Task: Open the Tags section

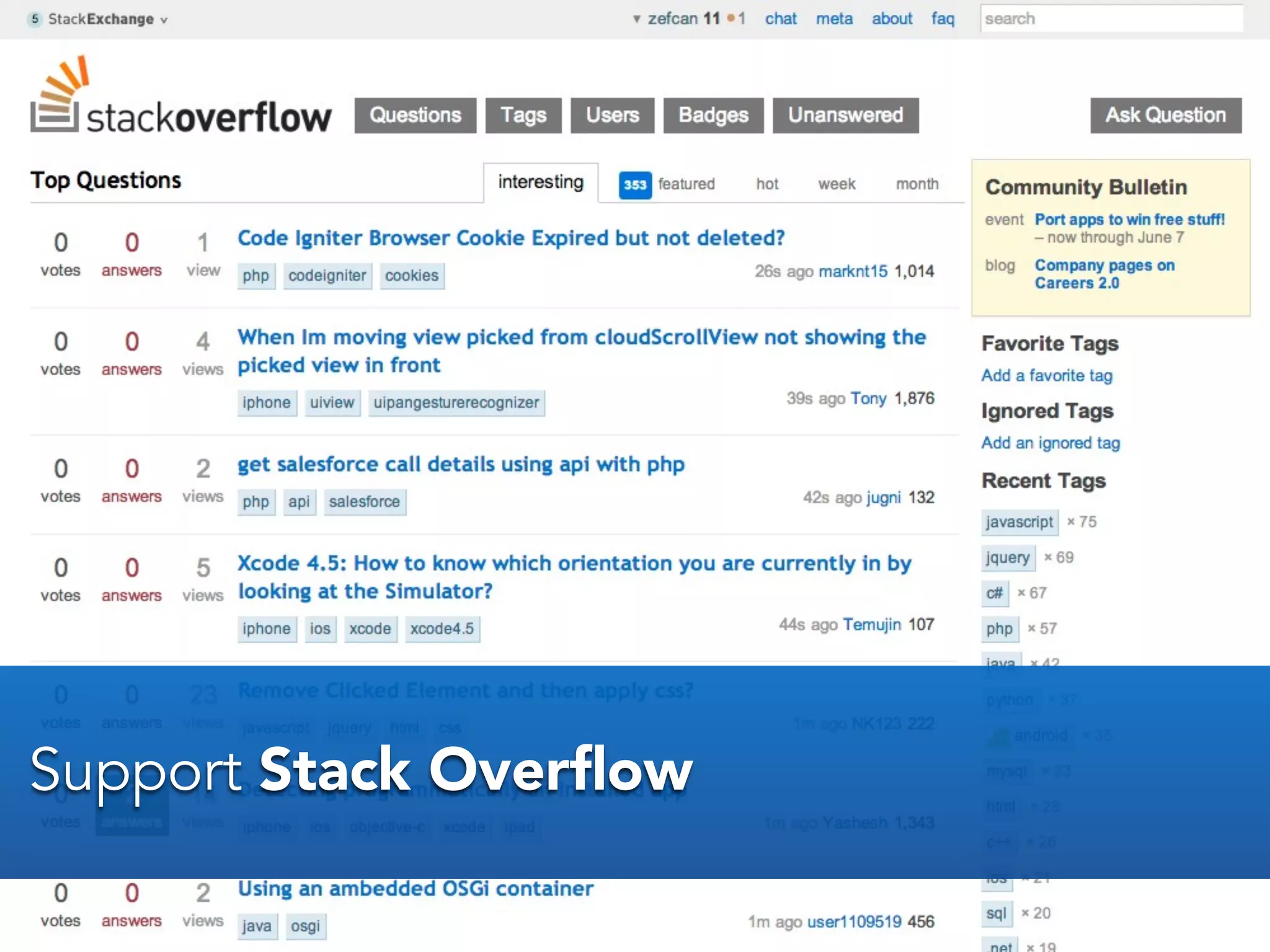Action: point(523,115)
